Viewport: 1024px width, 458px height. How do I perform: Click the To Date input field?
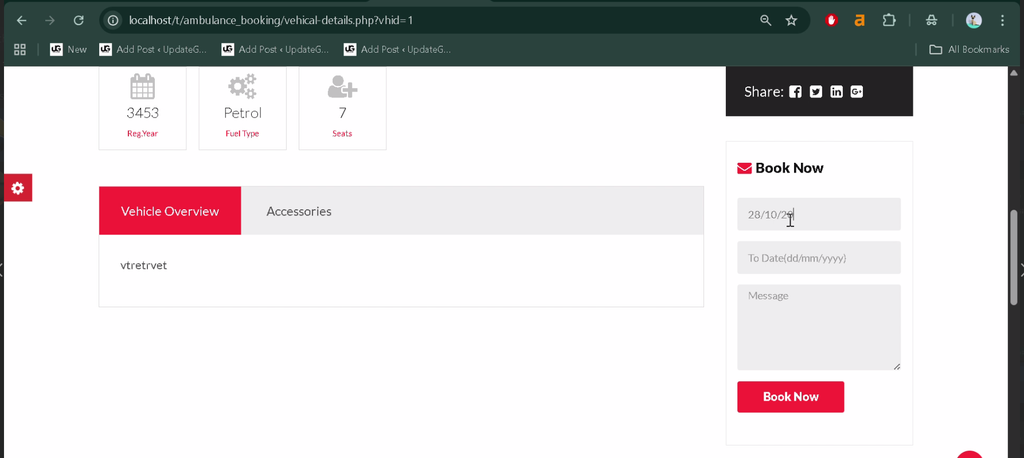tap(819, 257)
